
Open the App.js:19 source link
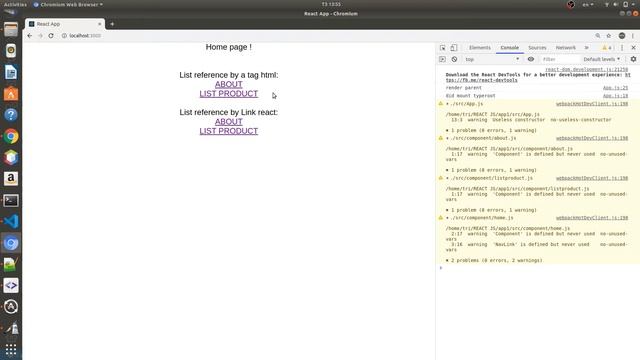click(616, 96)
